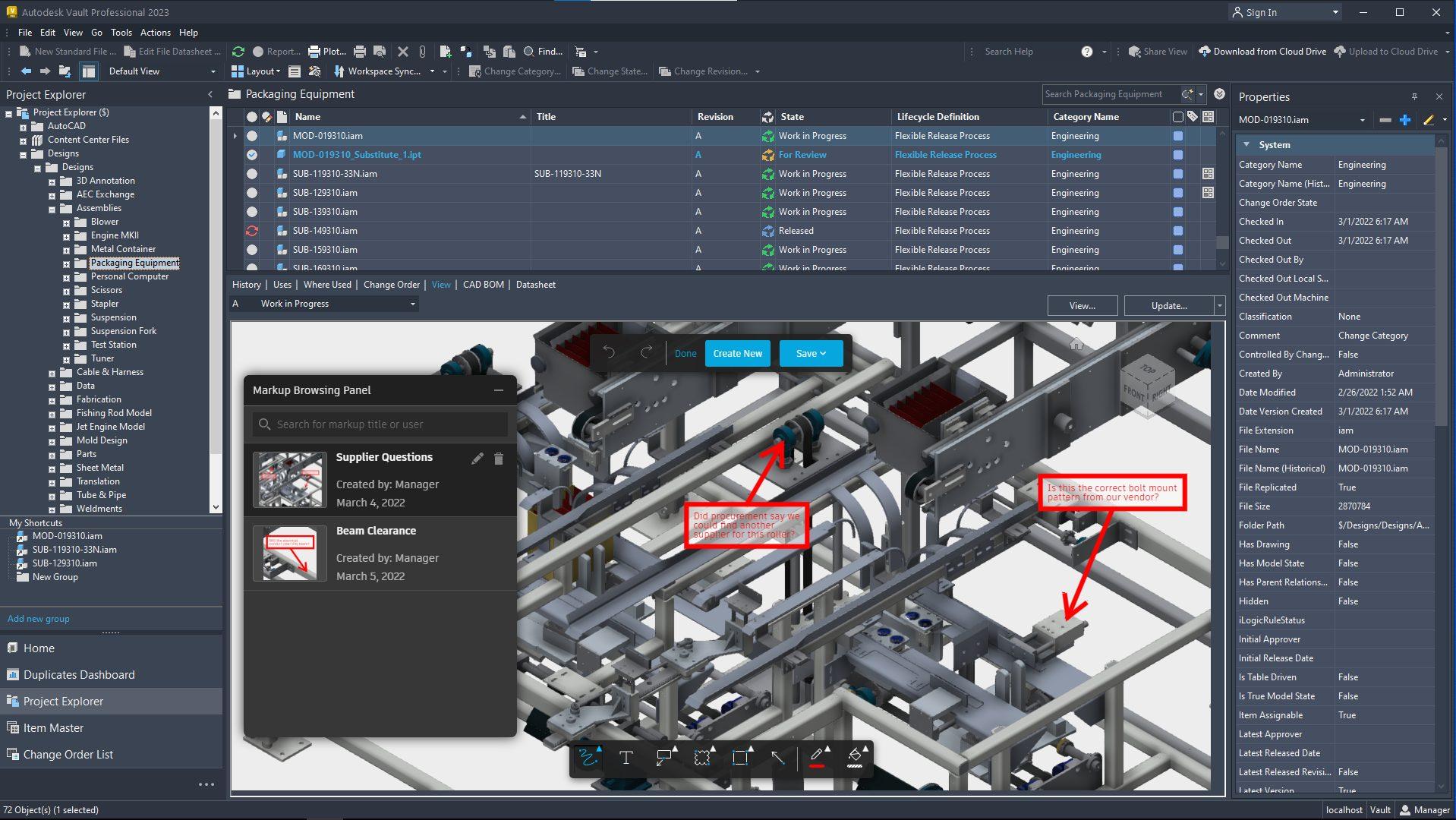Click the Add new group link
The image size is (1456, 820).
[39, 619]
